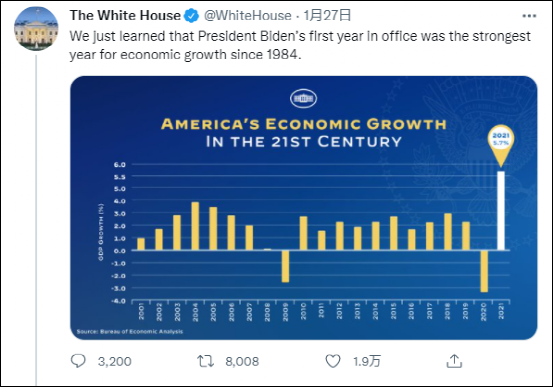Click the @WhiteHouse handle link
The height and width of the screenshot is (387, 553).
tap(248, 16)
